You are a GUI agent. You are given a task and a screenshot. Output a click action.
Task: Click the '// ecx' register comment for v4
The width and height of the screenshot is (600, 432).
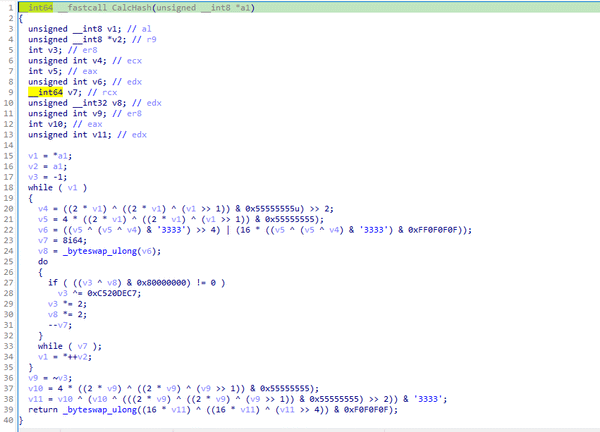127,60
